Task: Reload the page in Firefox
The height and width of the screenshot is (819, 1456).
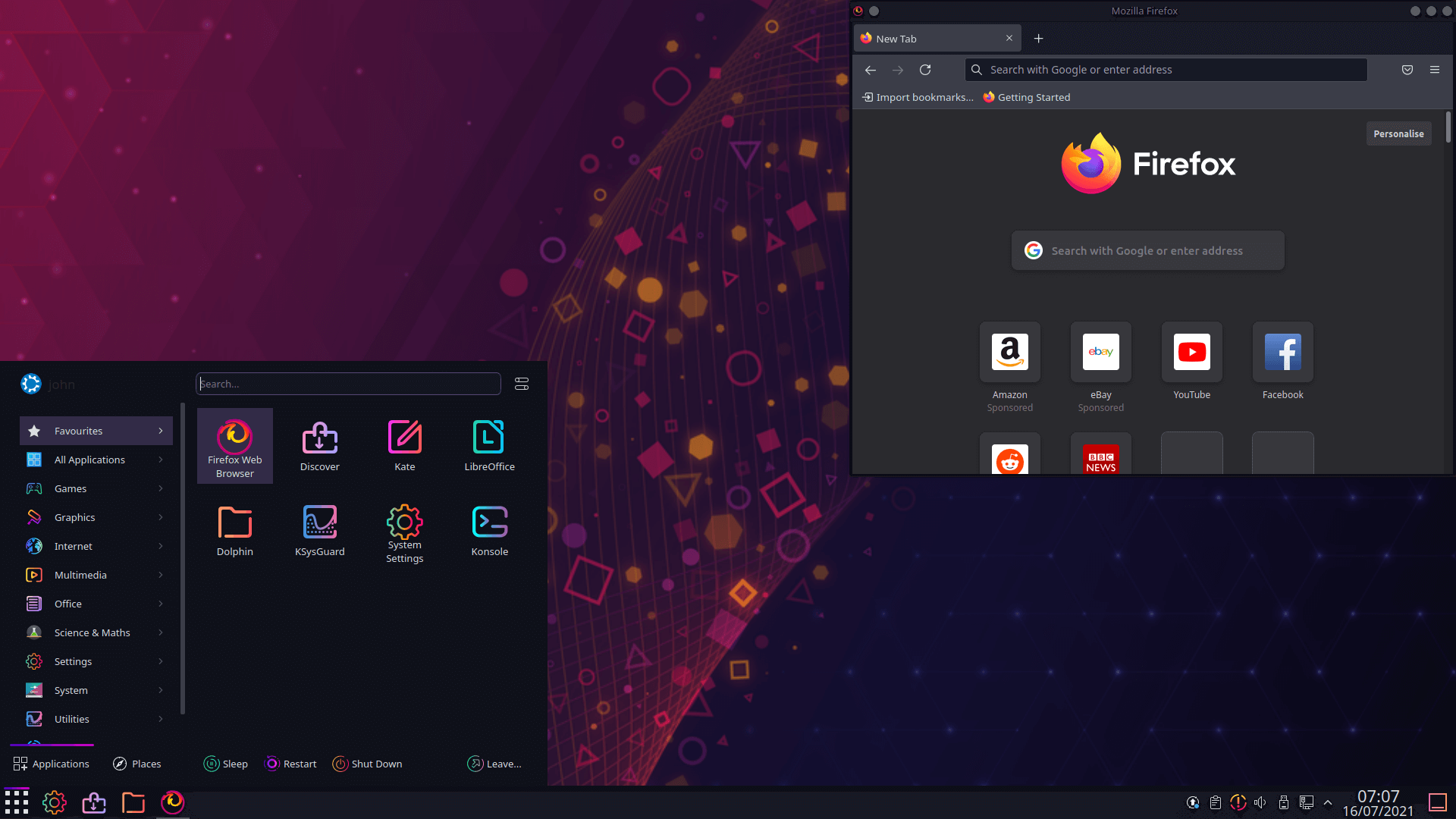Action: 925,70
